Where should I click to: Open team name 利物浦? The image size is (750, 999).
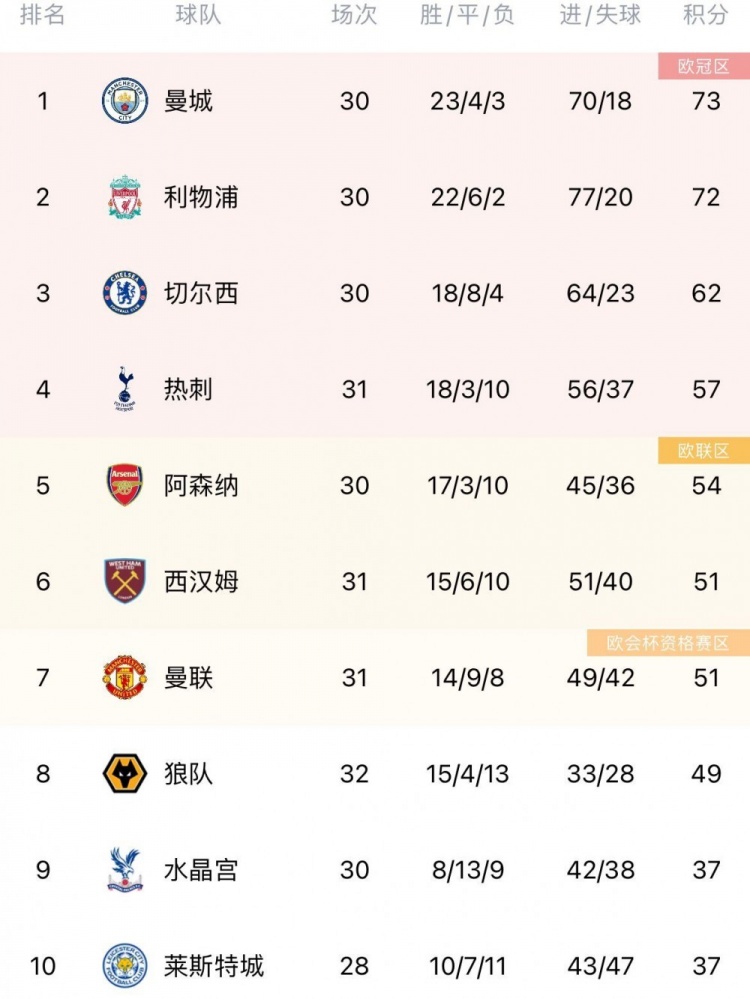pos(201,197)
